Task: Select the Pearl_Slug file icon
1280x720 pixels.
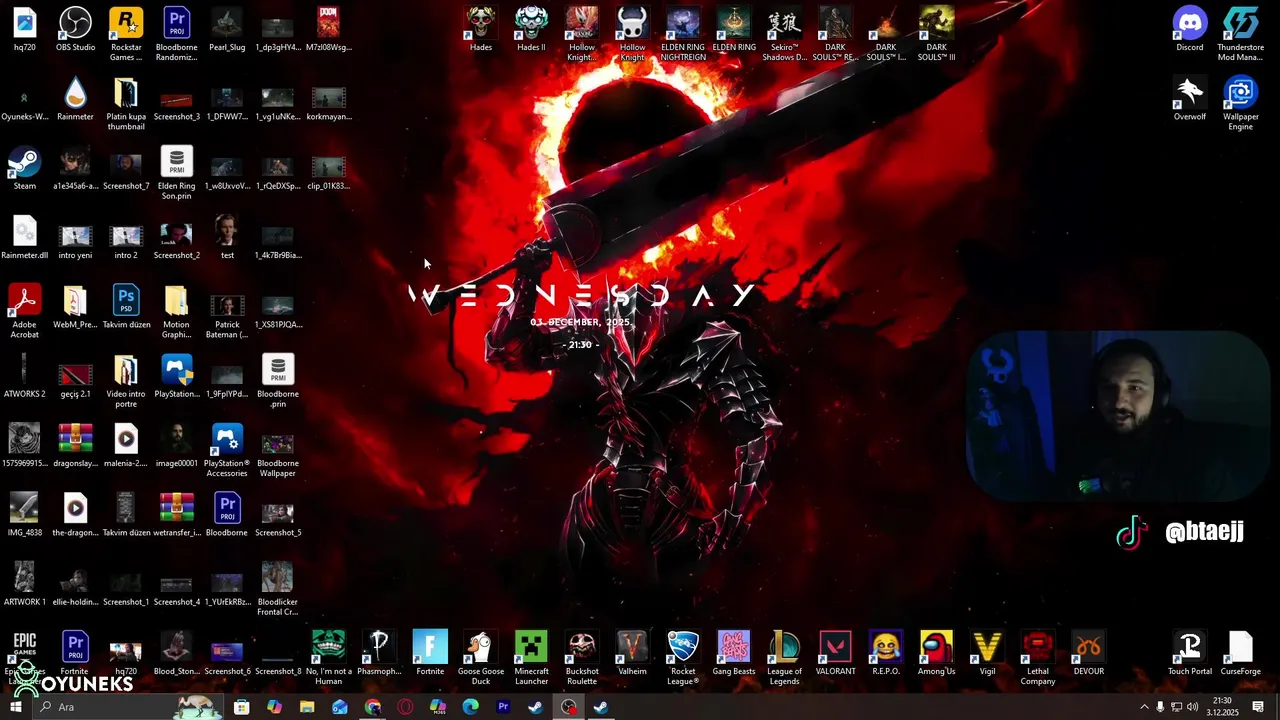Action: (227, 30)
